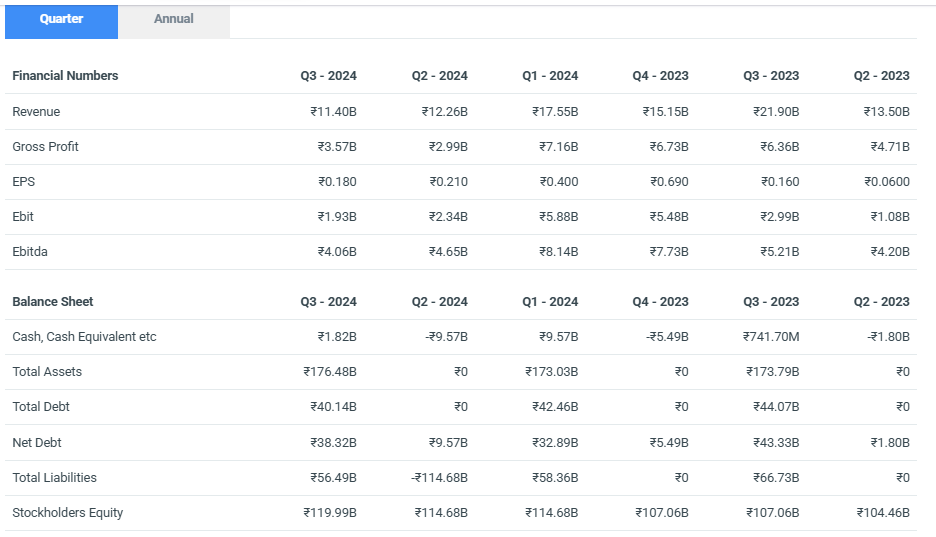Click the Balance Sheet section header
Screen dimensions: 936x537
[52, 302]
